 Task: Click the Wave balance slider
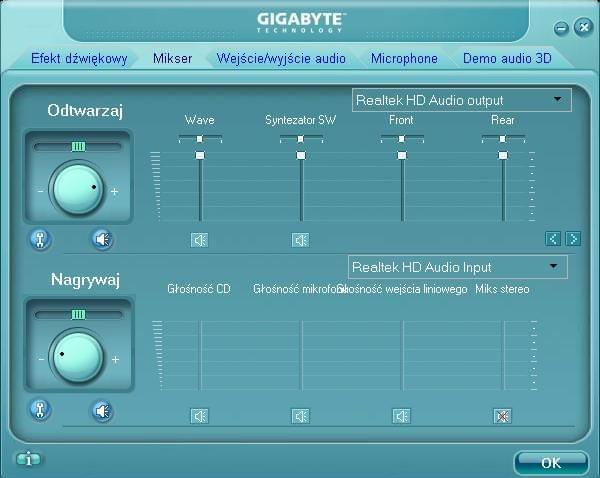[x=200, y=139]
